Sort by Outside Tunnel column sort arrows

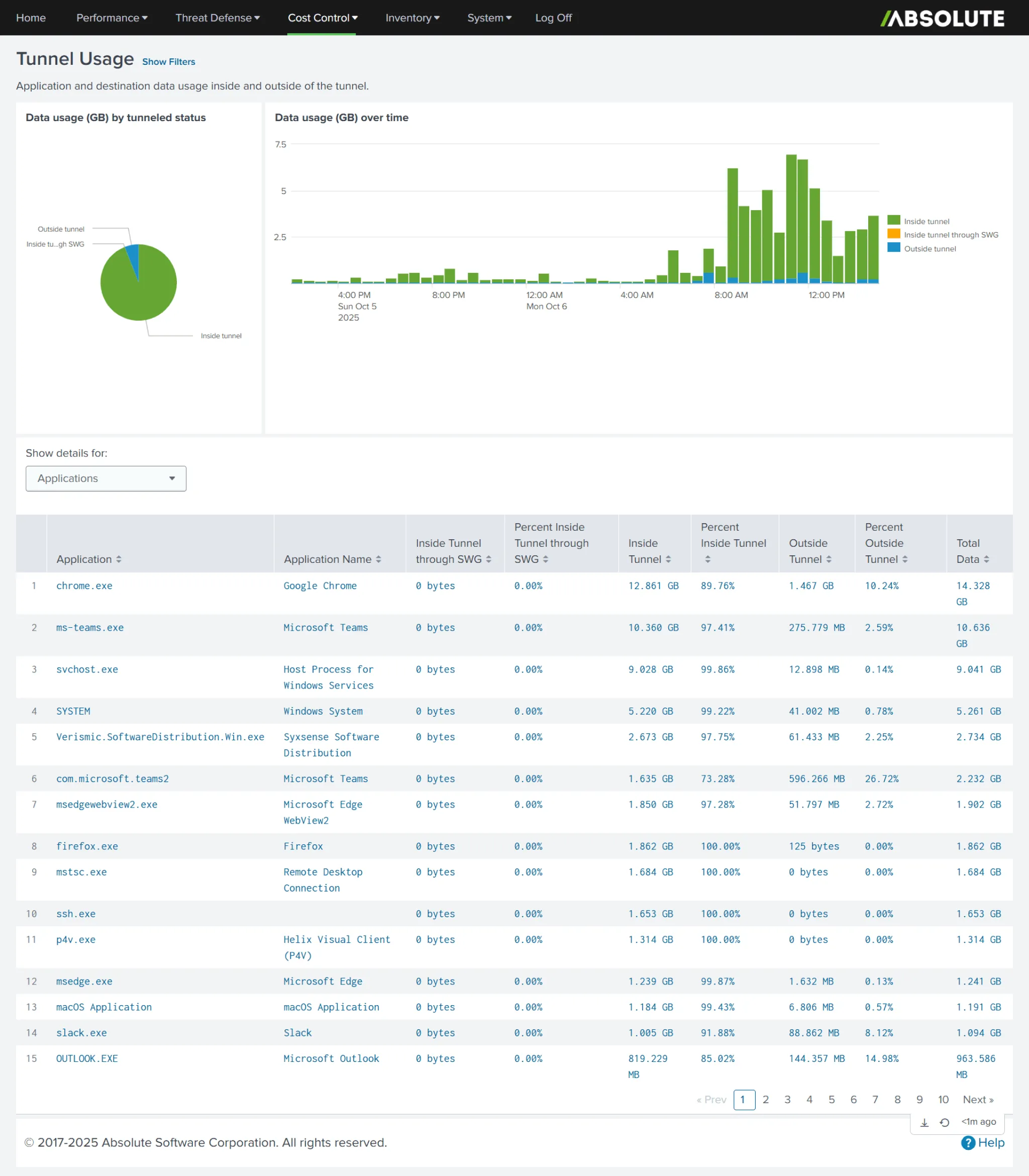(x=829, y=559)
